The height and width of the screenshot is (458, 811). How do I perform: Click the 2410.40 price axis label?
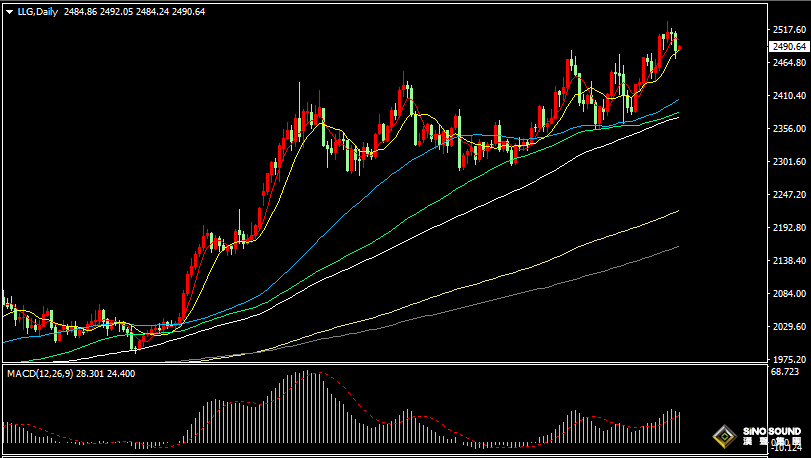788,96
